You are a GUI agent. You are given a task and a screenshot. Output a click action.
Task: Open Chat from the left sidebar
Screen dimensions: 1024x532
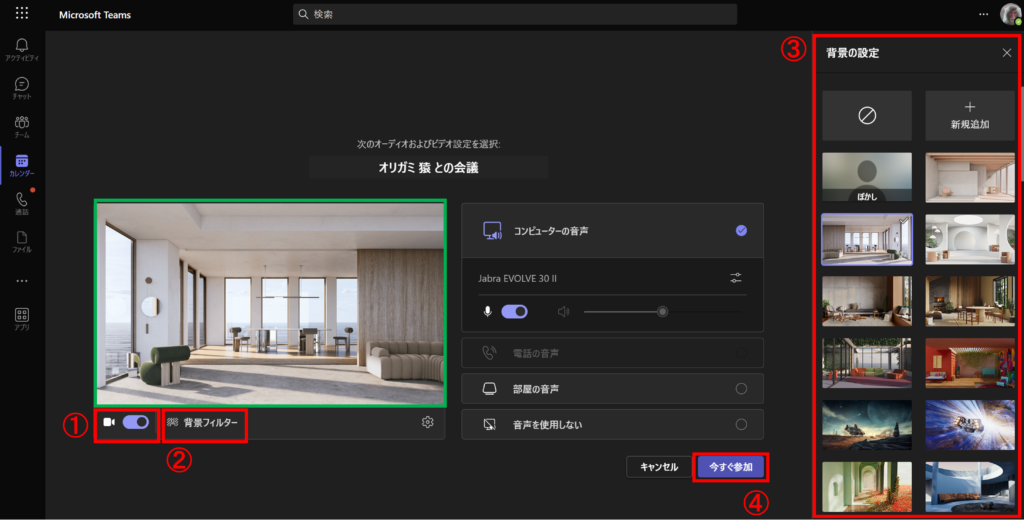coord(22,88)
